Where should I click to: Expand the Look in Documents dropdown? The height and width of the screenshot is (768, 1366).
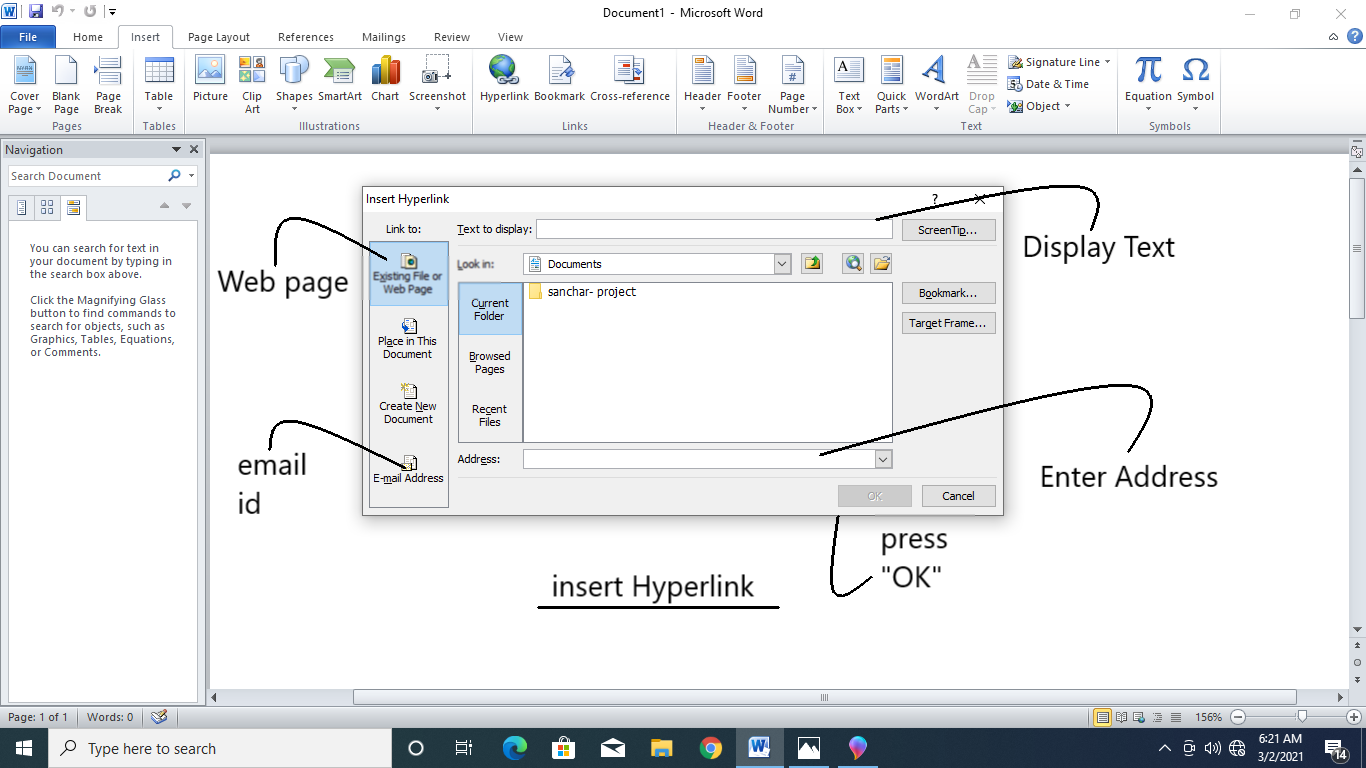[782, 264]
